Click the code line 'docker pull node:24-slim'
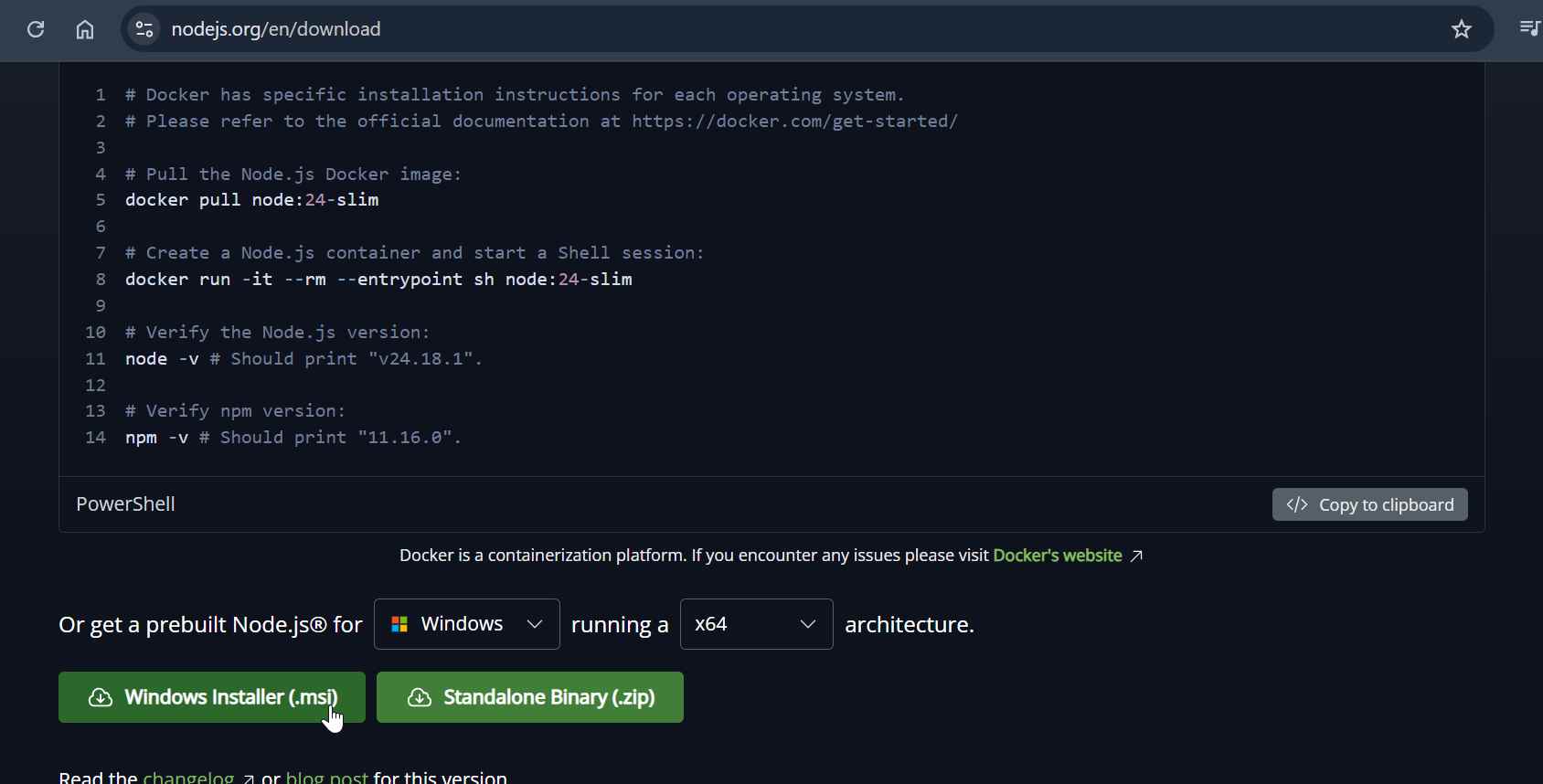 coord(252,200)
